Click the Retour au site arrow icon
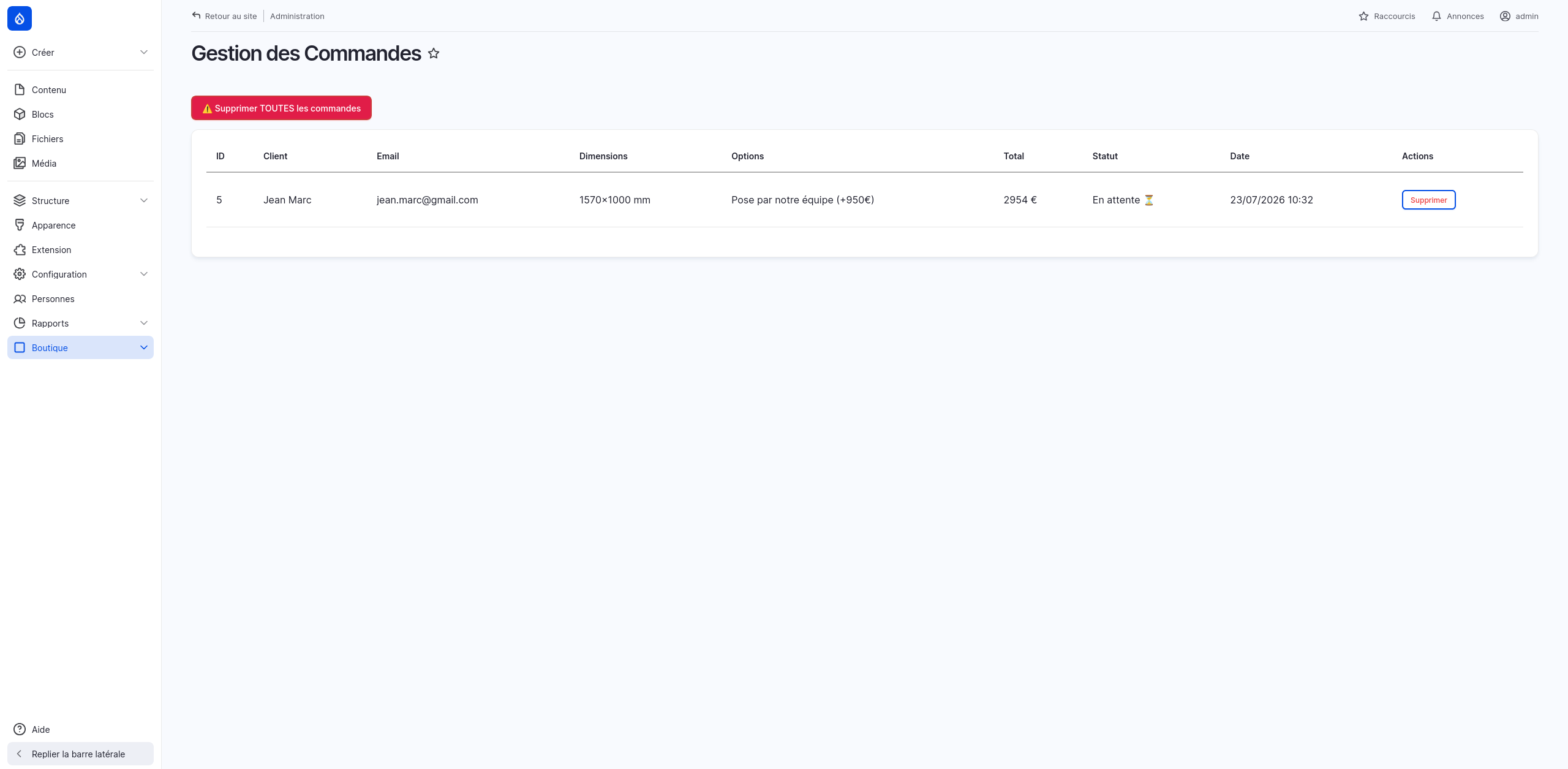The height and width of the screenshot is (769, 1568). [x=196, y=15]
